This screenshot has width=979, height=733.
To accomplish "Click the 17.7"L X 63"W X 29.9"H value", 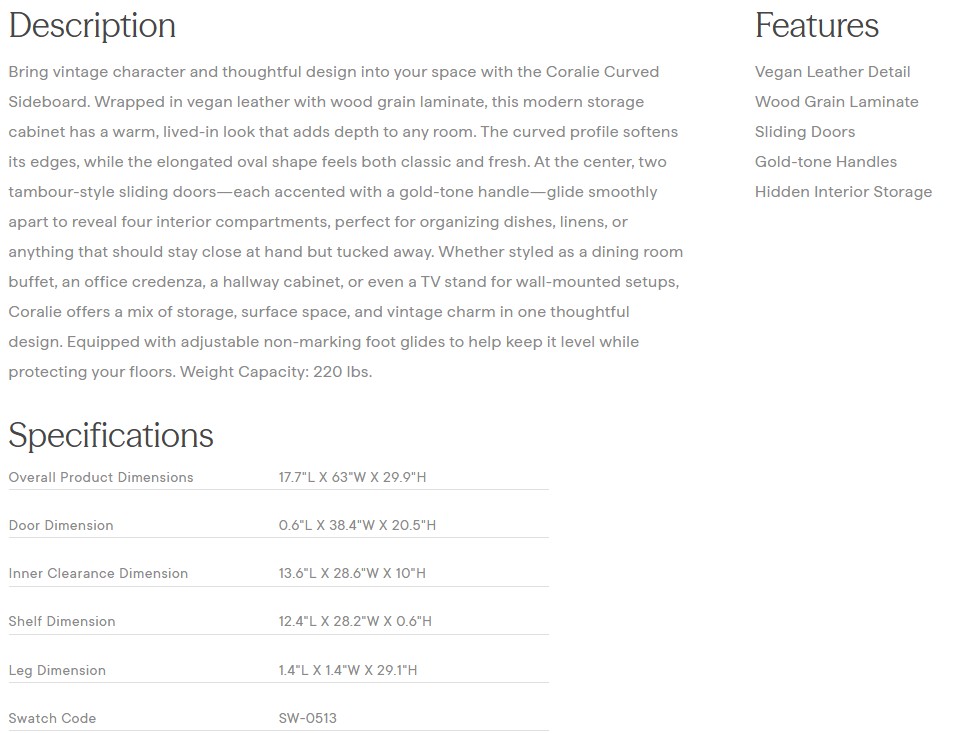I will click(x=352, y=477).
